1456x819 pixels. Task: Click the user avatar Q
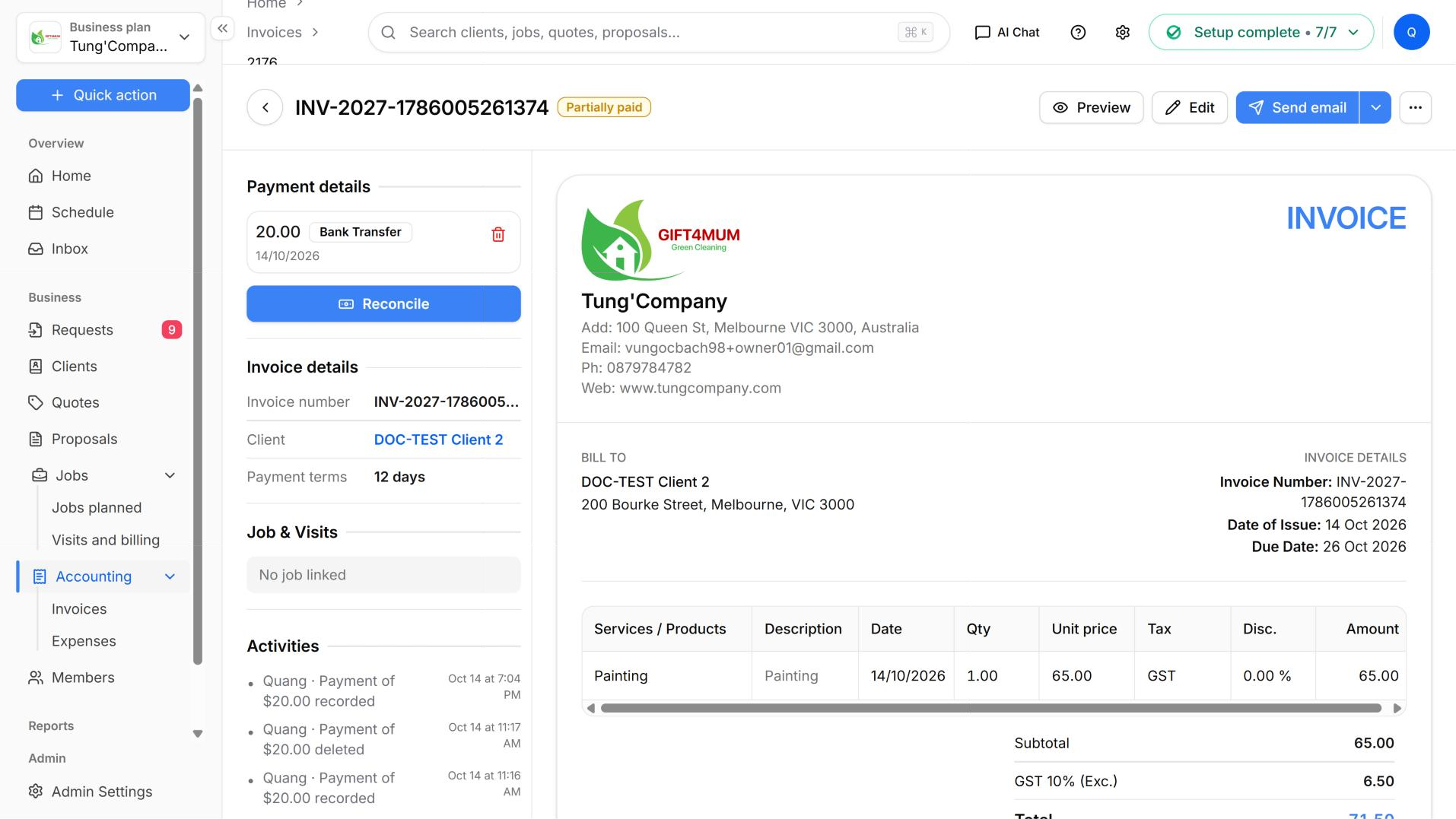(1411, 32)
